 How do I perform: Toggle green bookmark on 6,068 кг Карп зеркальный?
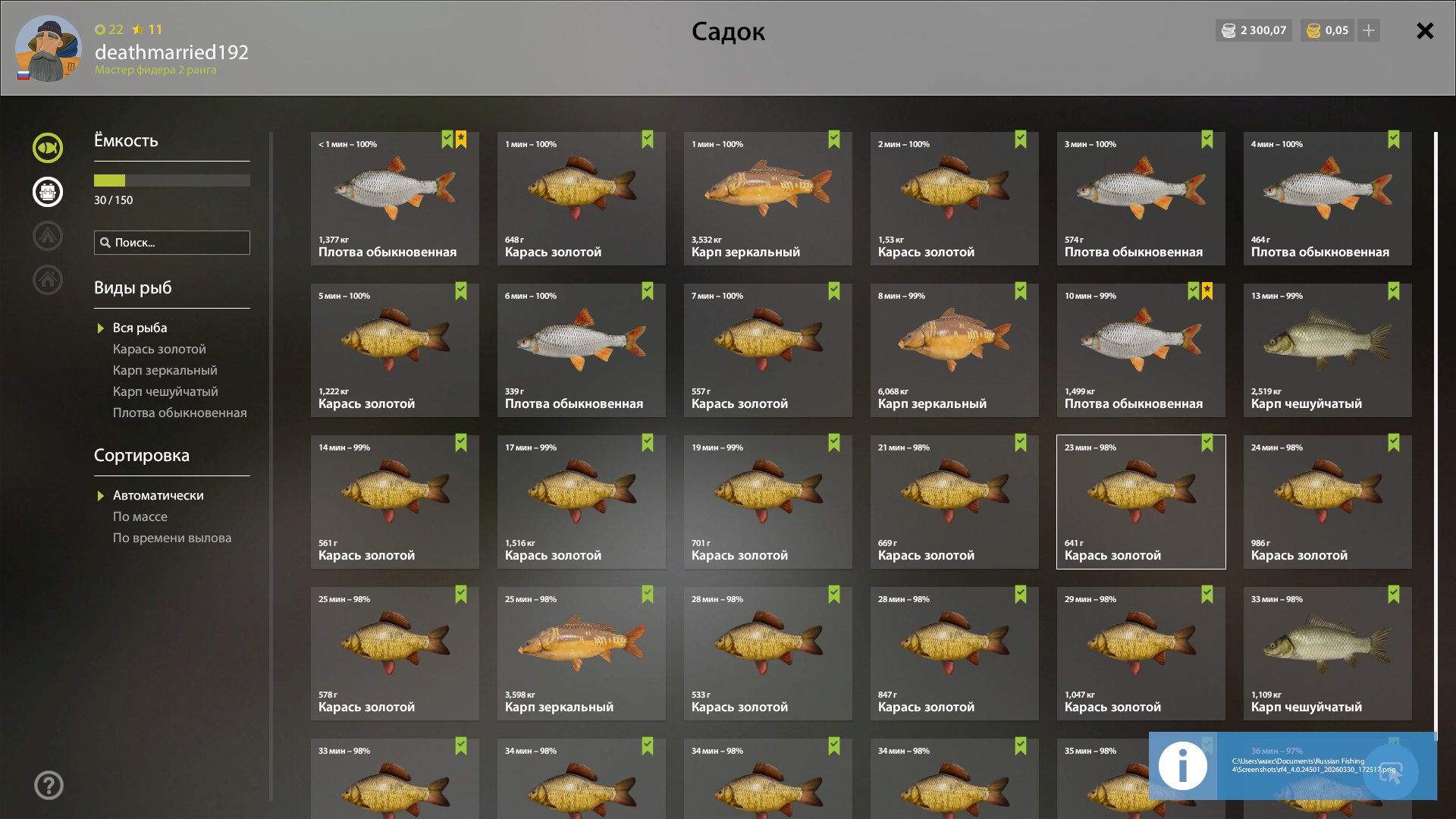(1021, 291)
